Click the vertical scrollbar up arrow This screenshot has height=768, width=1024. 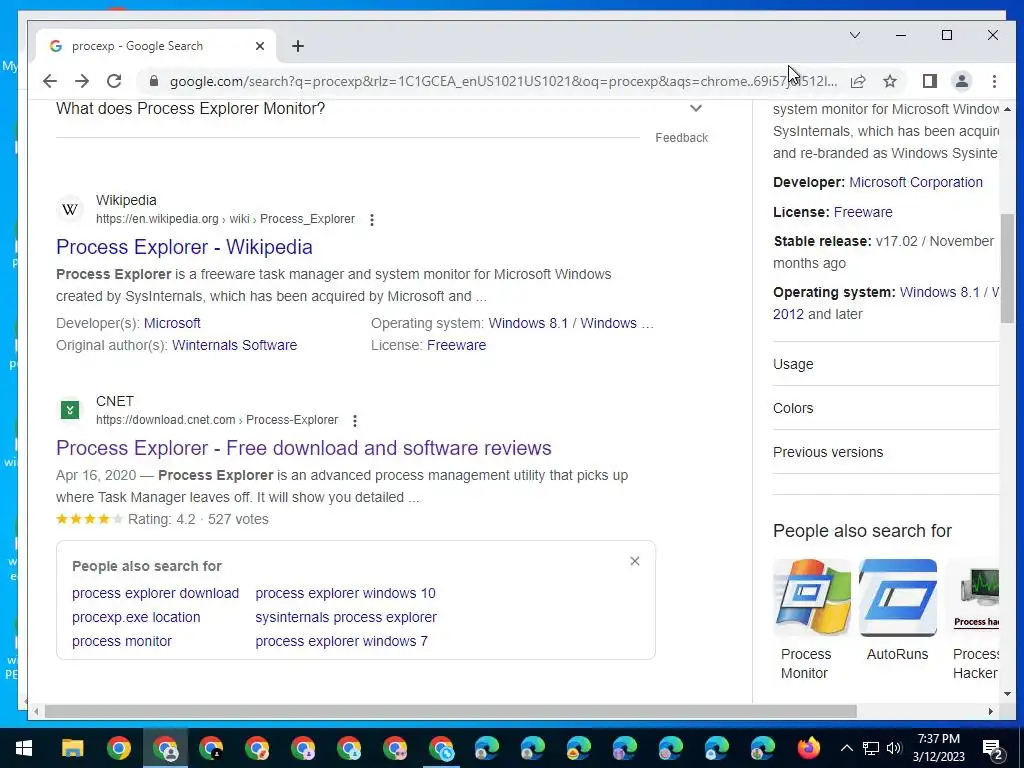1007,109
